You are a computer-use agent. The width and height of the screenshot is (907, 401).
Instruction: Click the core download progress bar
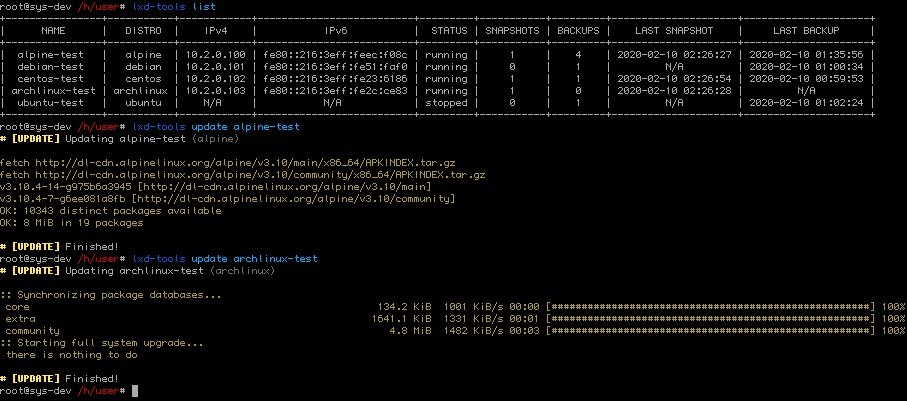710,307
